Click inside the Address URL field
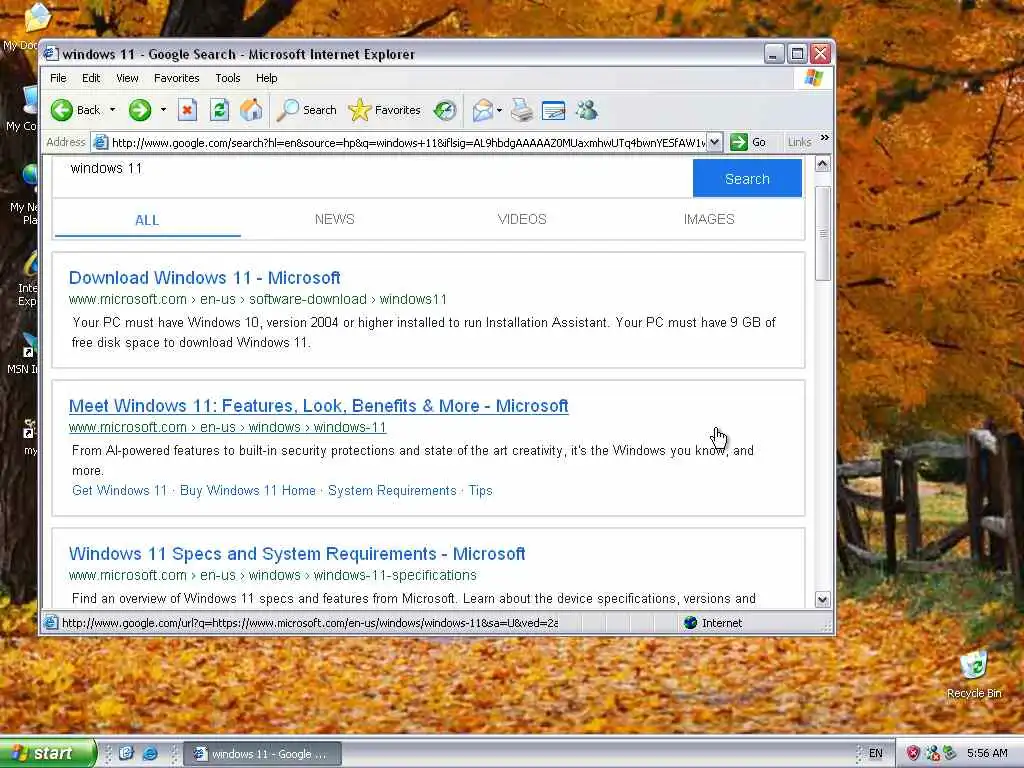Image resolution: width=1024 pixels, height=768 pixels. [408, 142]
